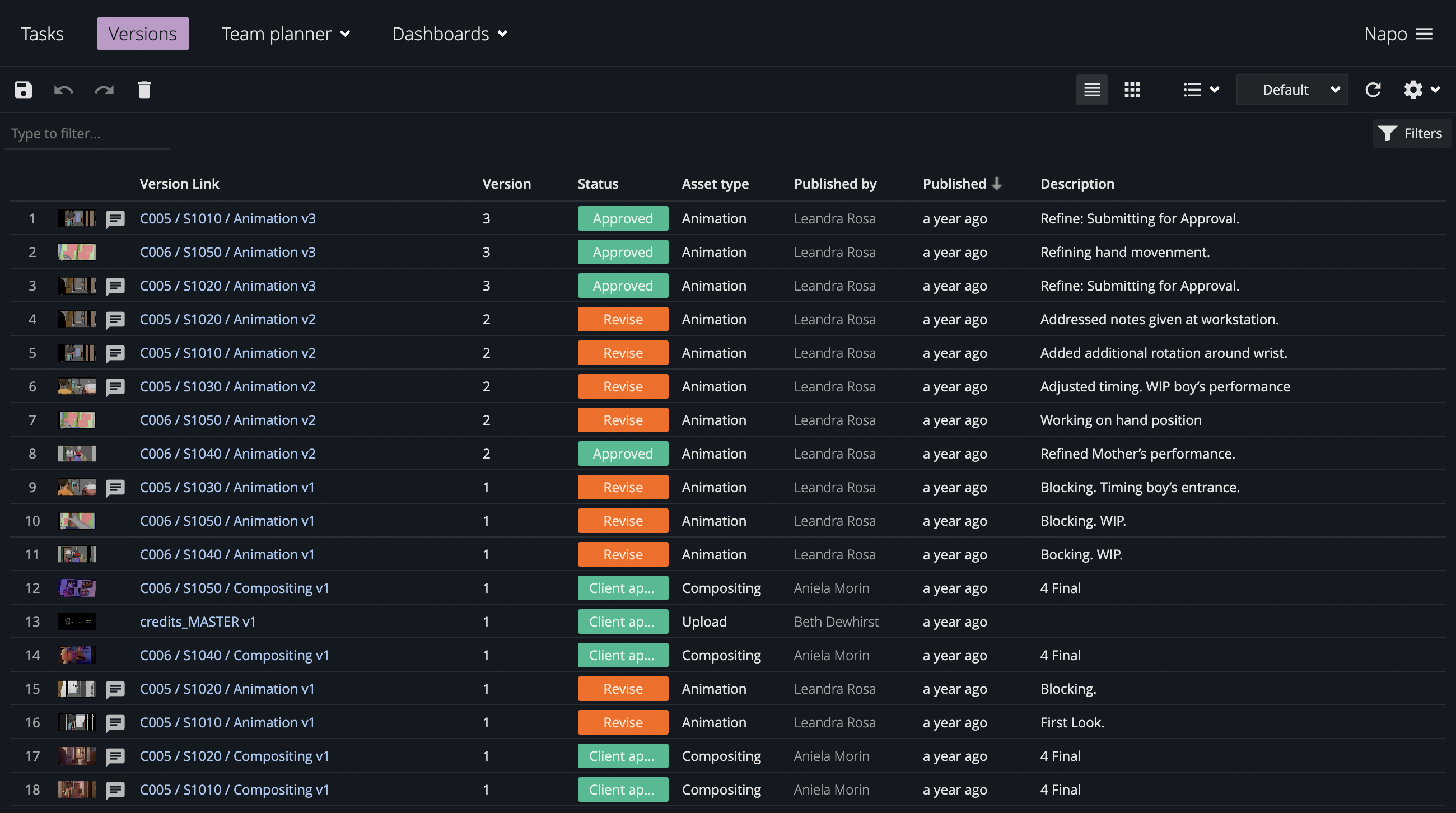Click the redo arrow icon
The height and width of the screenshot is (813, 1456).
(x=104, y=89)
